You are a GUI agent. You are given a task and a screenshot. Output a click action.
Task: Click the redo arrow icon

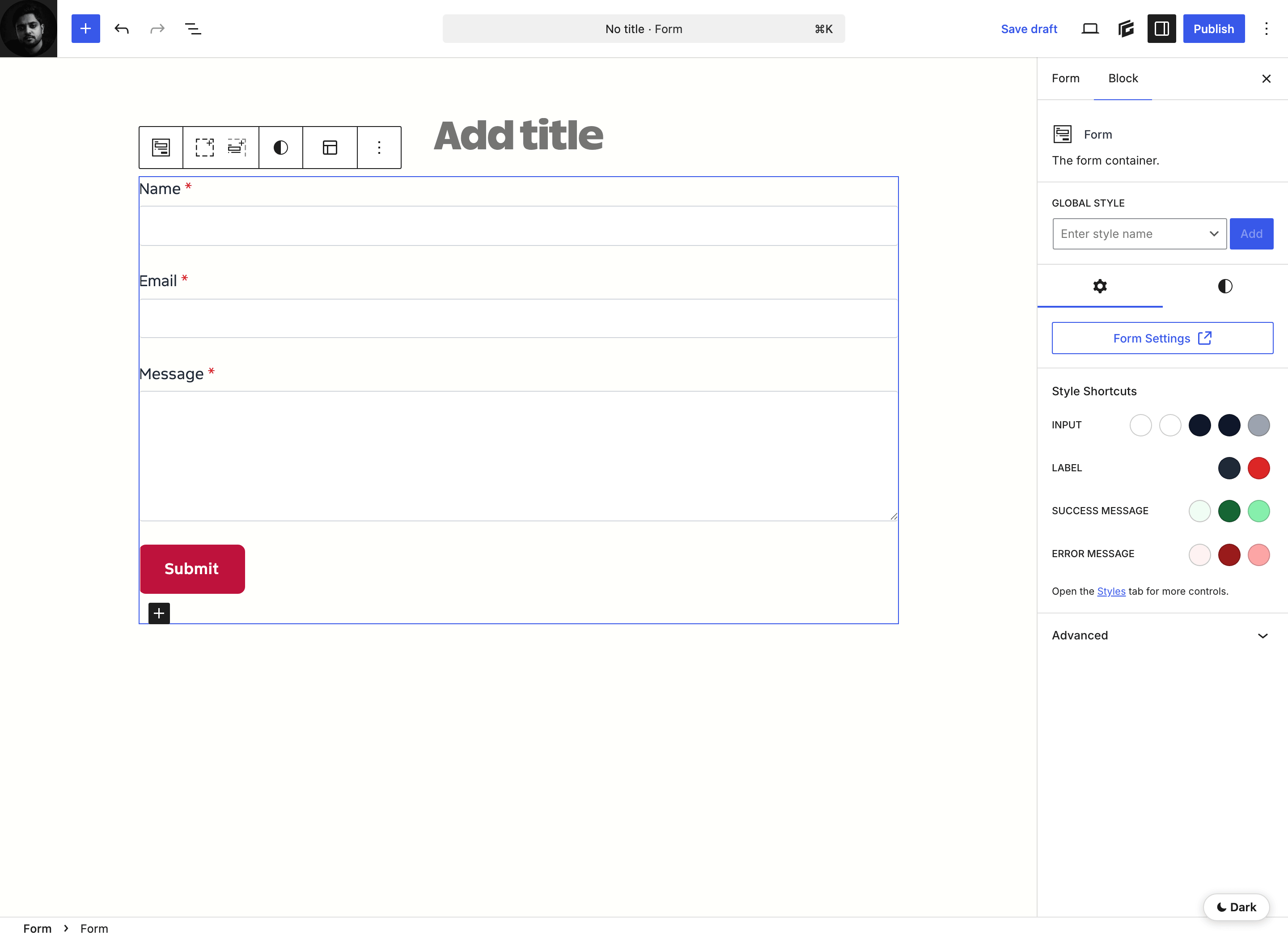tap(157, 29)
